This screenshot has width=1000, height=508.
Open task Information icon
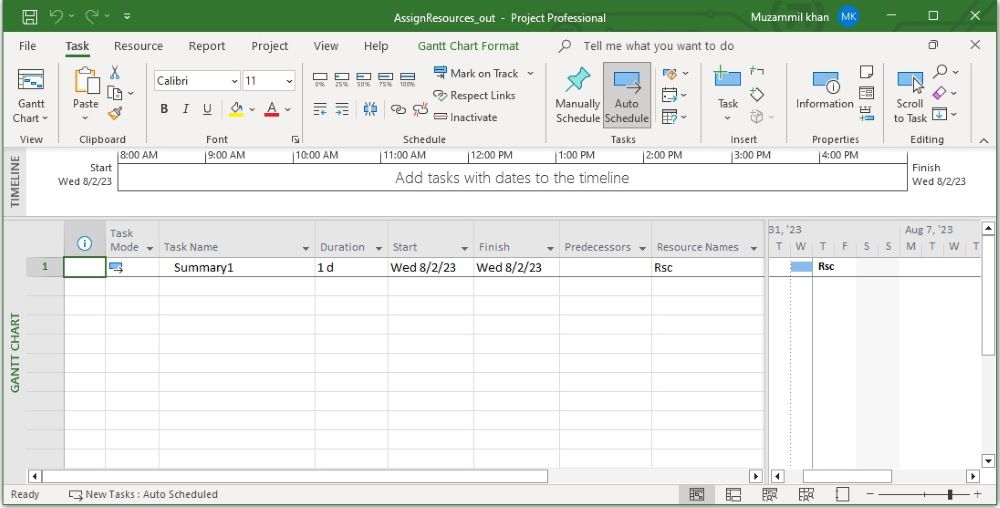[x=824, y=83]
